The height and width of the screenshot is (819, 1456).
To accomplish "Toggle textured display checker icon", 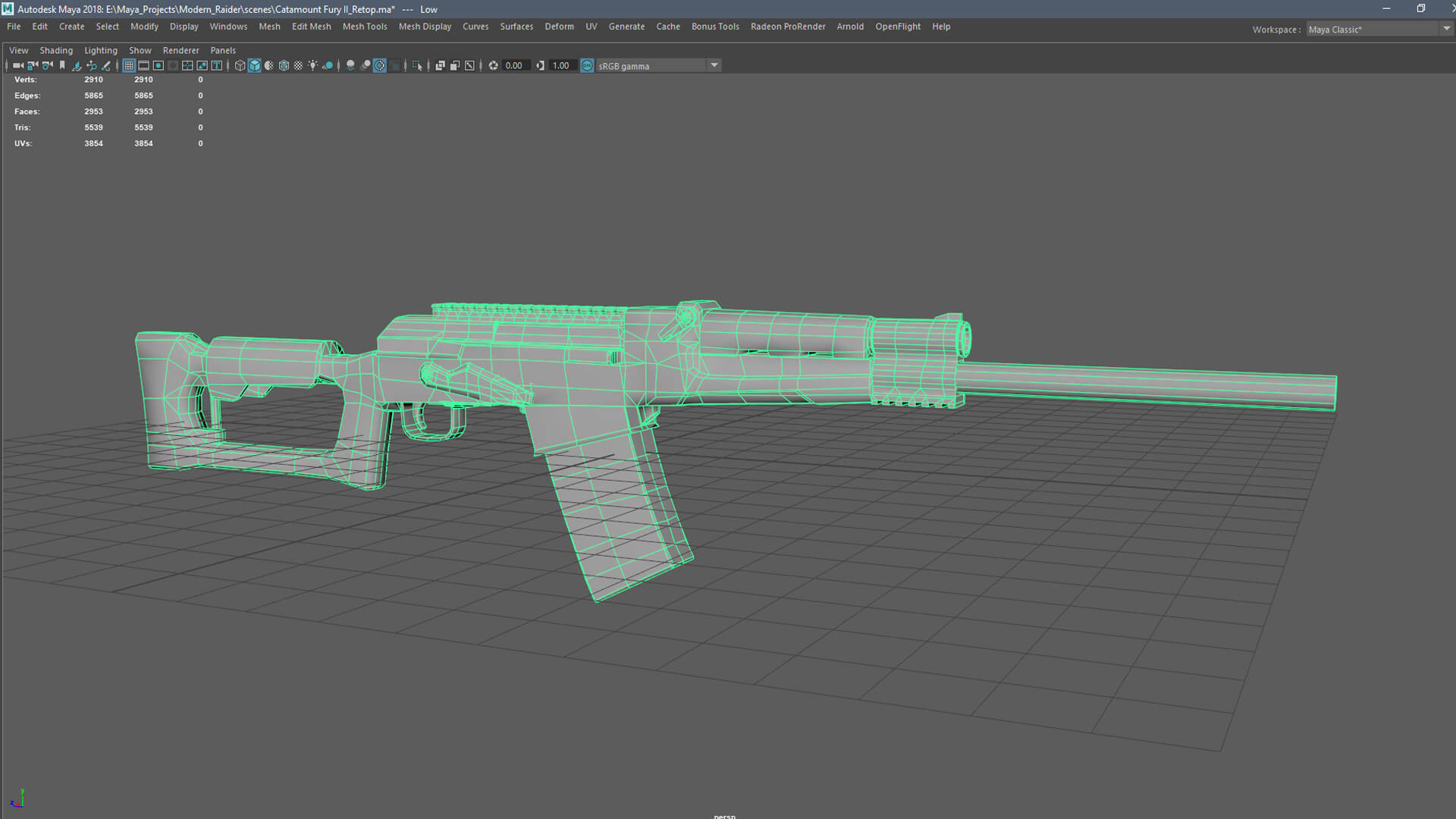I will coord(298,66).
